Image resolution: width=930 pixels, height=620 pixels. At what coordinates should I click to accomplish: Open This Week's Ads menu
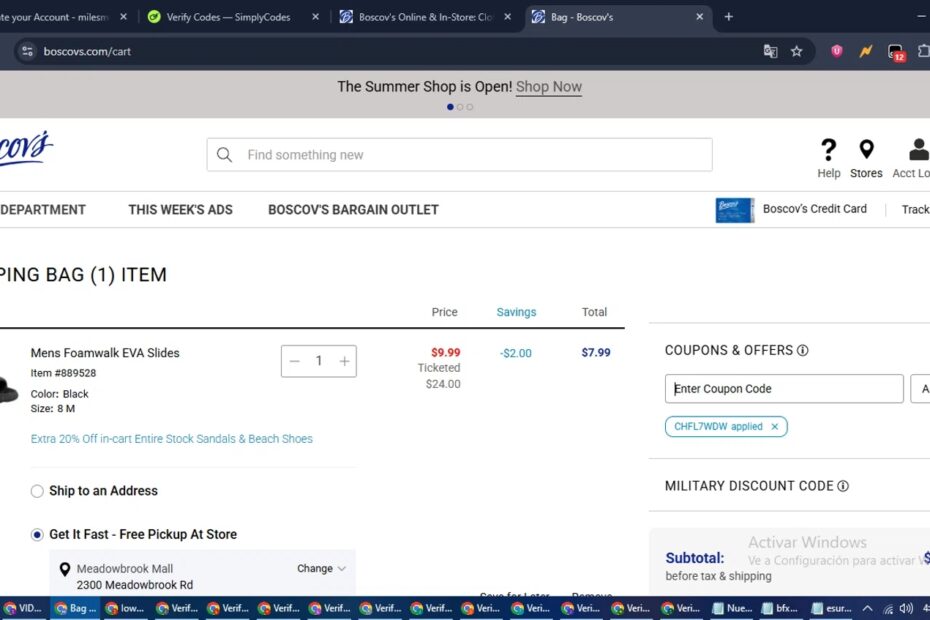[x=180, y=209]
